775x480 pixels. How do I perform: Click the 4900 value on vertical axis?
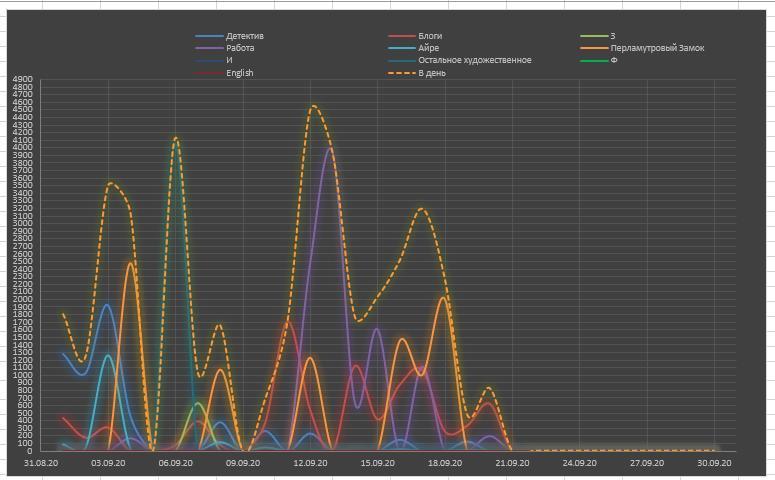(23, 80)
